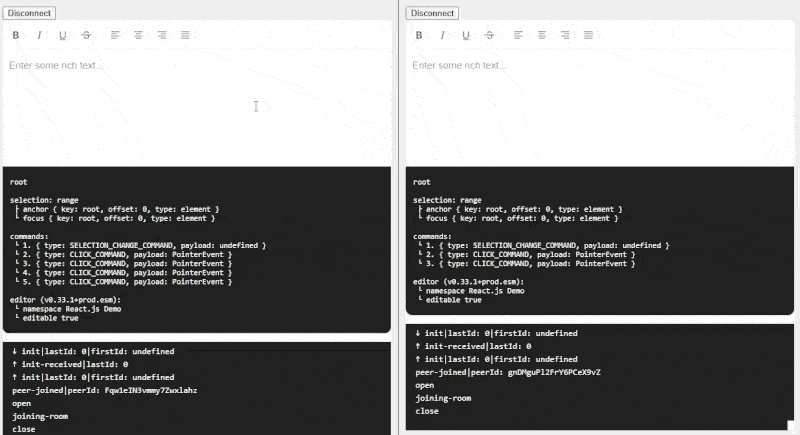Apply center align in left editor
Viewport: 800px width, 435px height.
pyautogui.click(x=138, y=35)
